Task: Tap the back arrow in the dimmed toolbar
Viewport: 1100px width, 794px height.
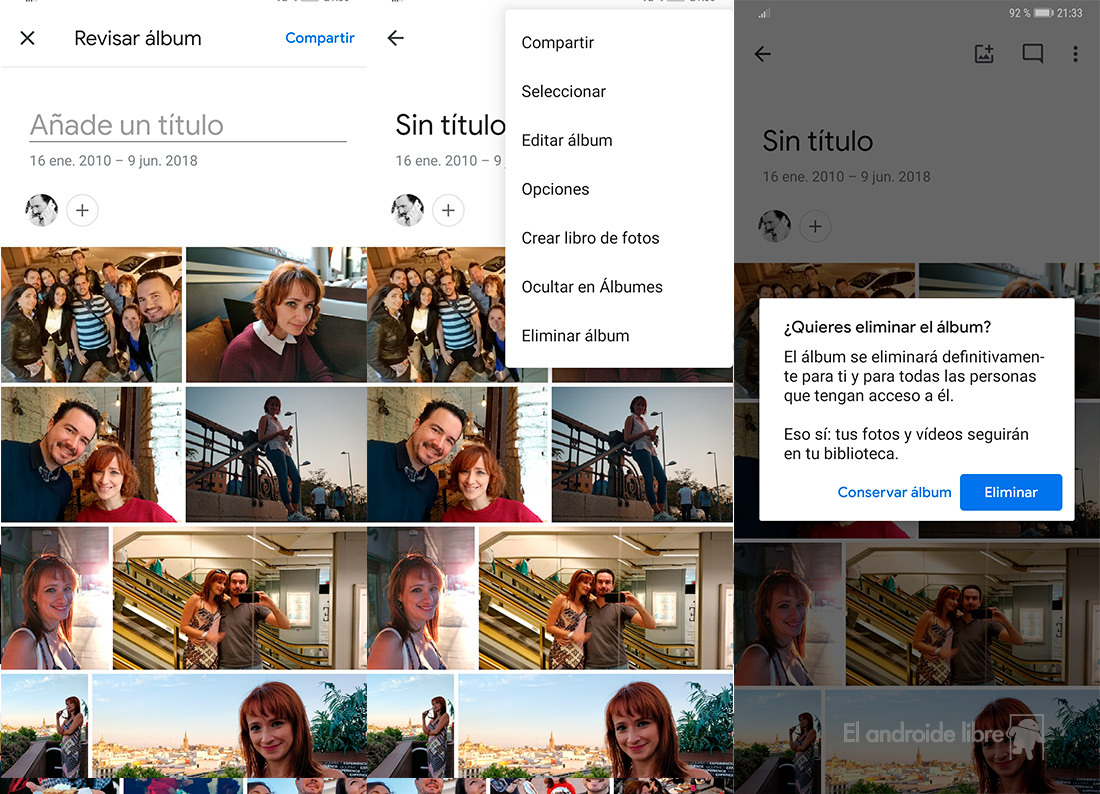Action: pyautogui.click(x=763, y=54)
